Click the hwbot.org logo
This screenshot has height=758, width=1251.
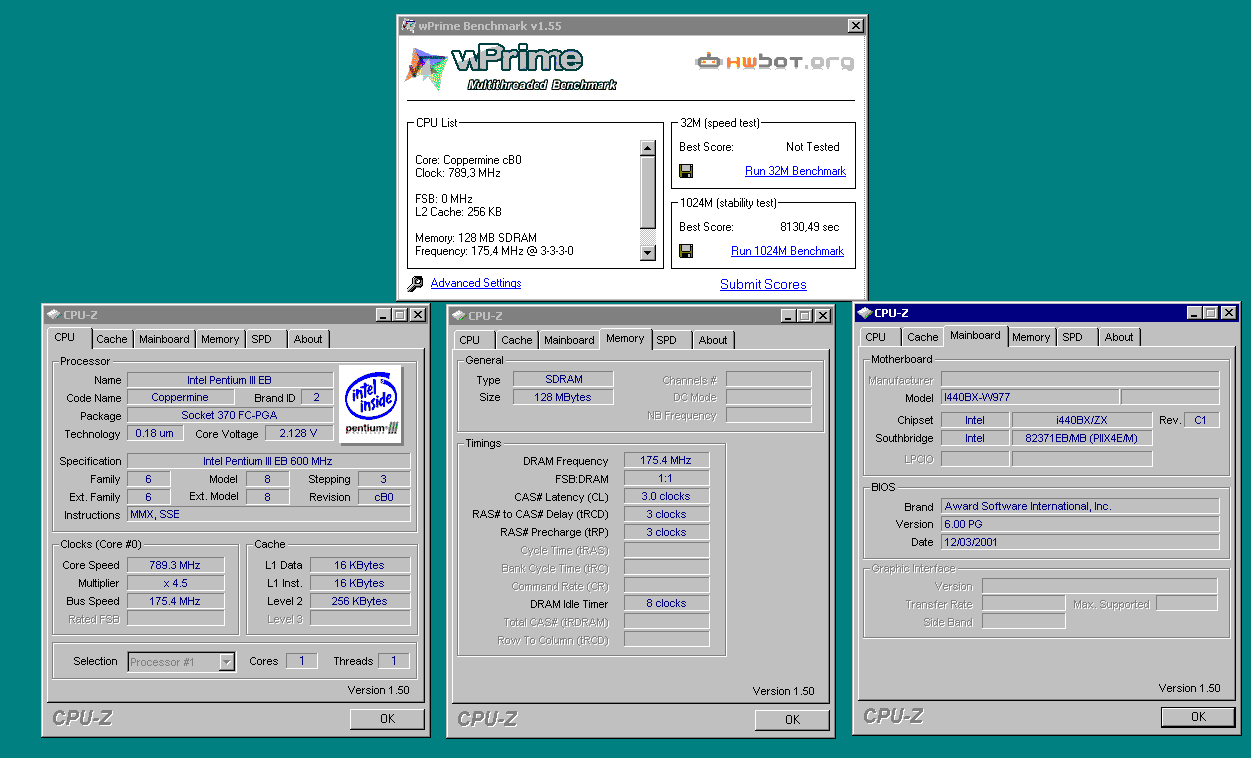pyautogui.click(x=775, y=62)
